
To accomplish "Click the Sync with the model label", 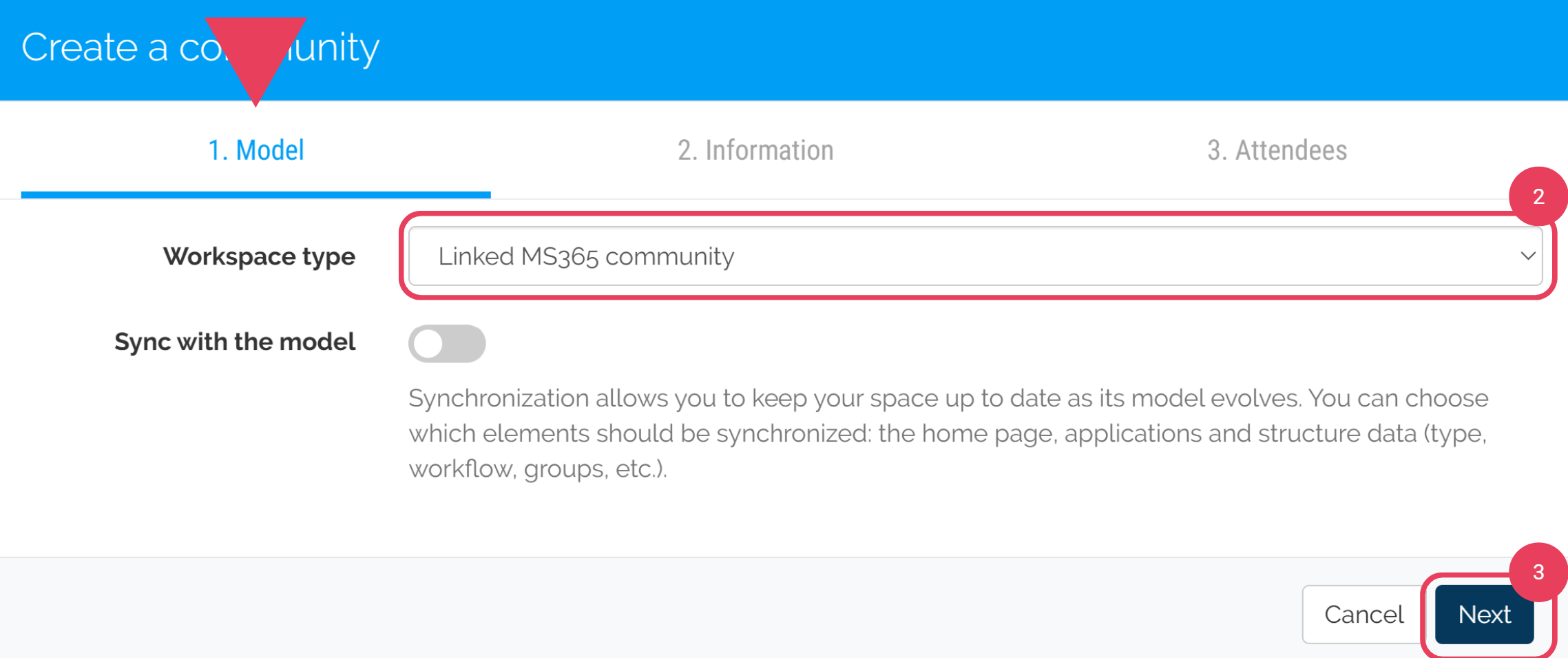I will [x=235, y=342].
